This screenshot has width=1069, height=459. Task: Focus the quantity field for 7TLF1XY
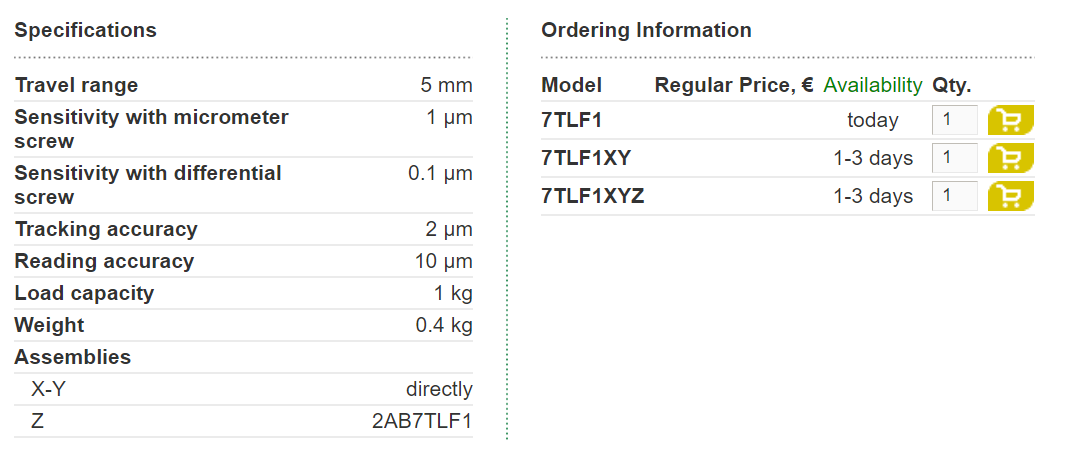click(954, 158)
